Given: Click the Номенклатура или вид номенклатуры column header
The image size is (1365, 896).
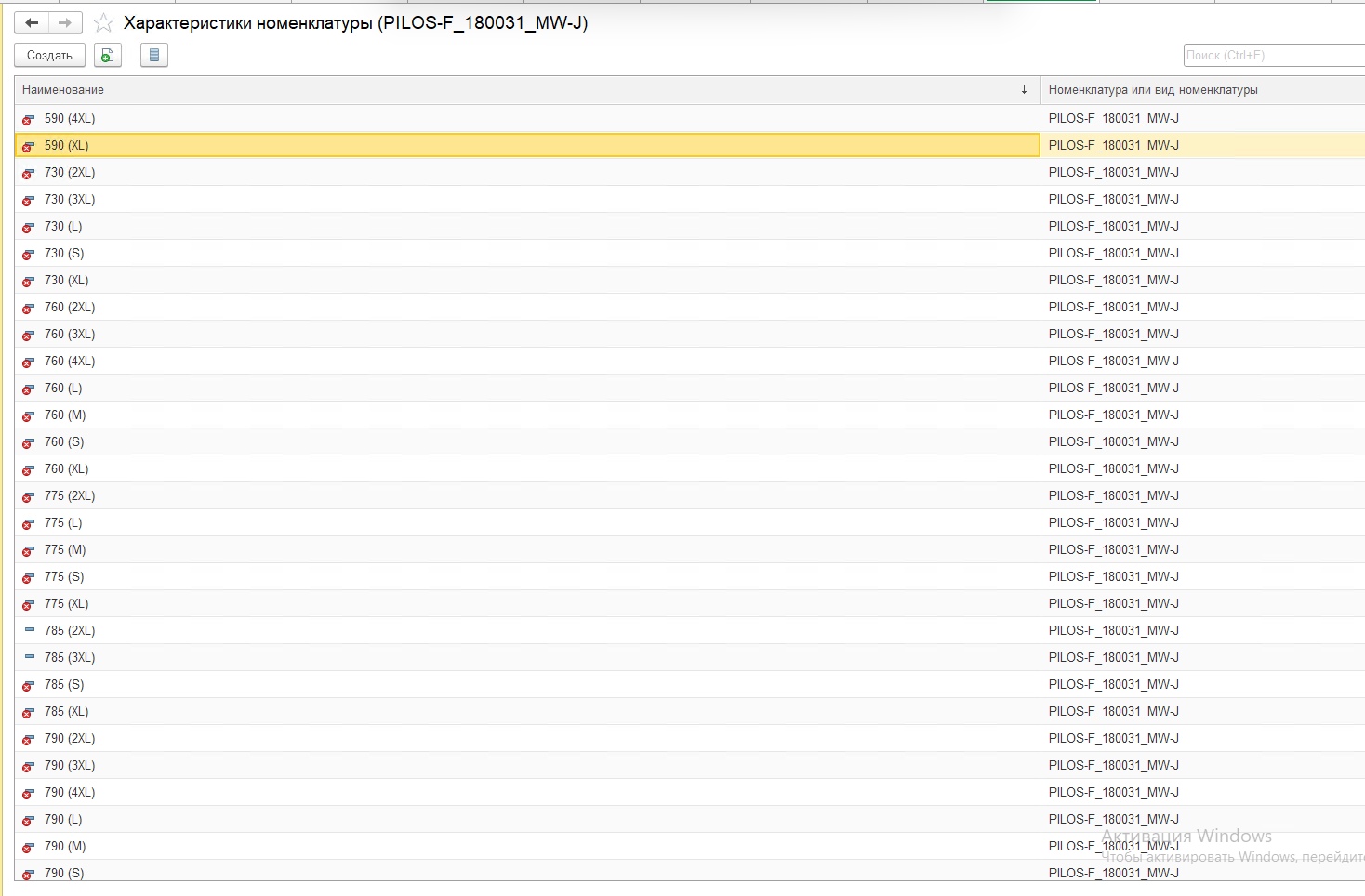Looking at the screenshot, I should click(x=1153, y=90).
